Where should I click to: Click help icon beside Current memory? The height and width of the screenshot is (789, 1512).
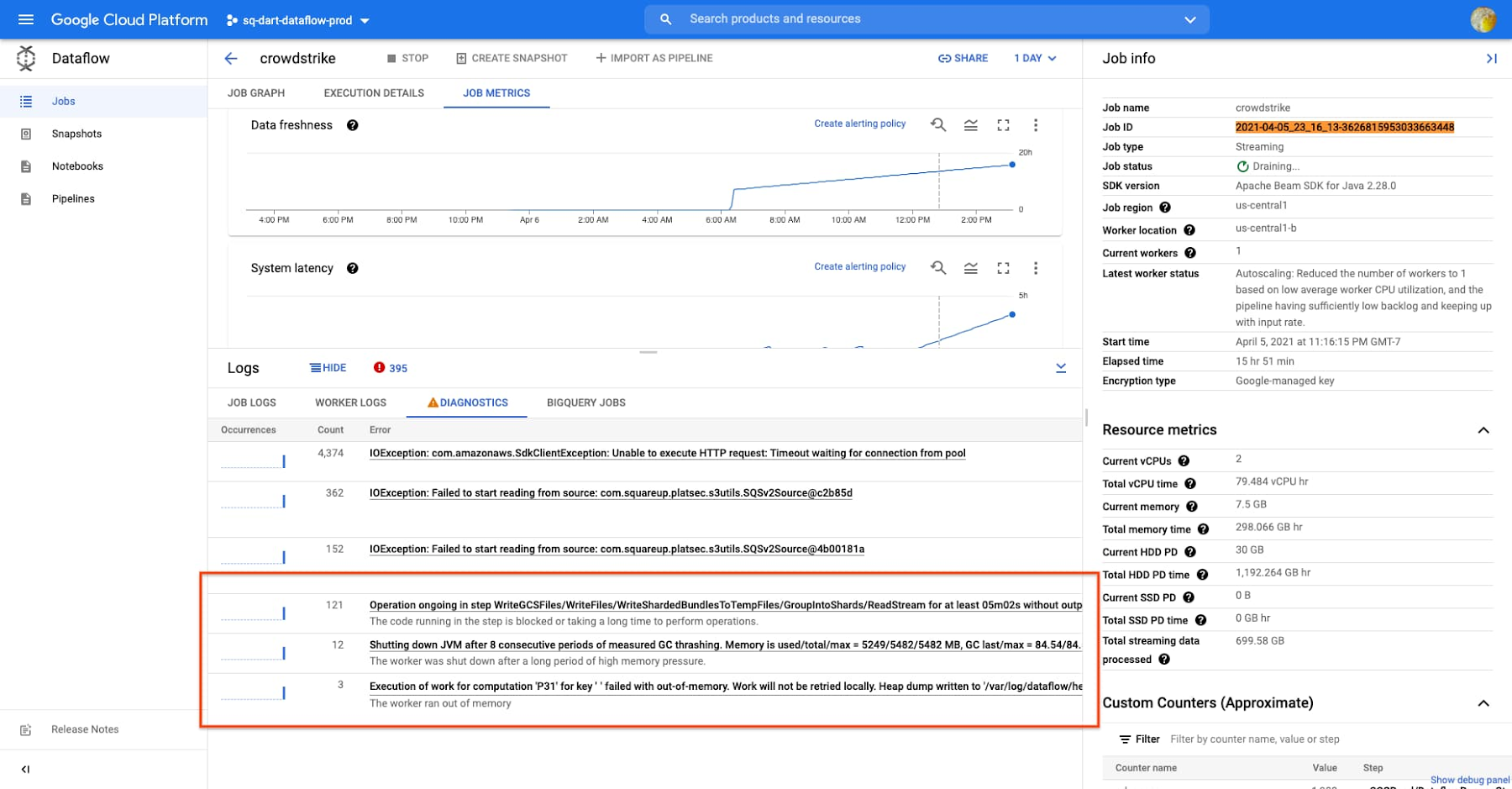[x=1192, y=507]
